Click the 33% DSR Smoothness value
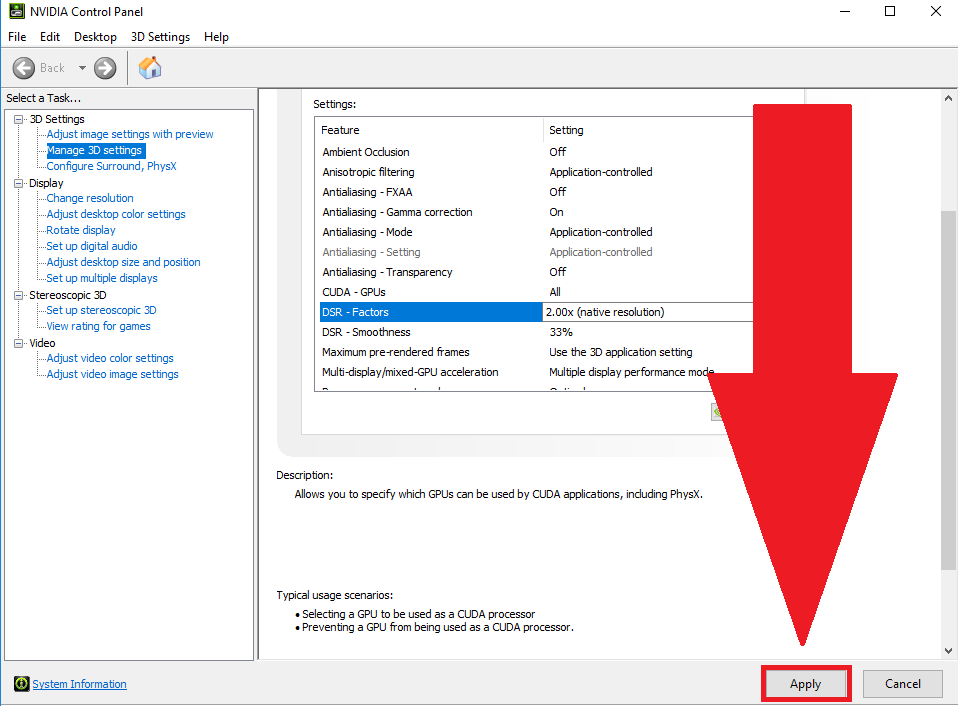This screenshot has width=958, height=706. coord(561,332)
